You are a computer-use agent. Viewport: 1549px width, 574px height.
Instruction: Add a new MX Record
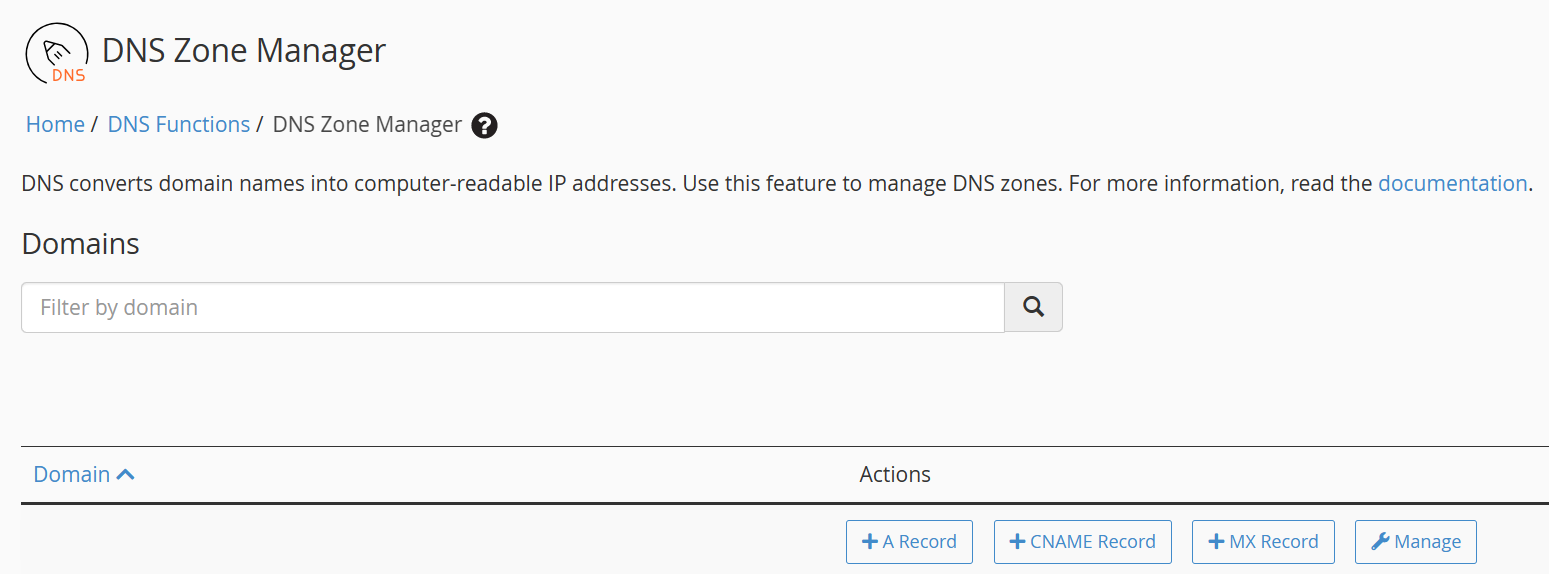[x=1263, y=541]
